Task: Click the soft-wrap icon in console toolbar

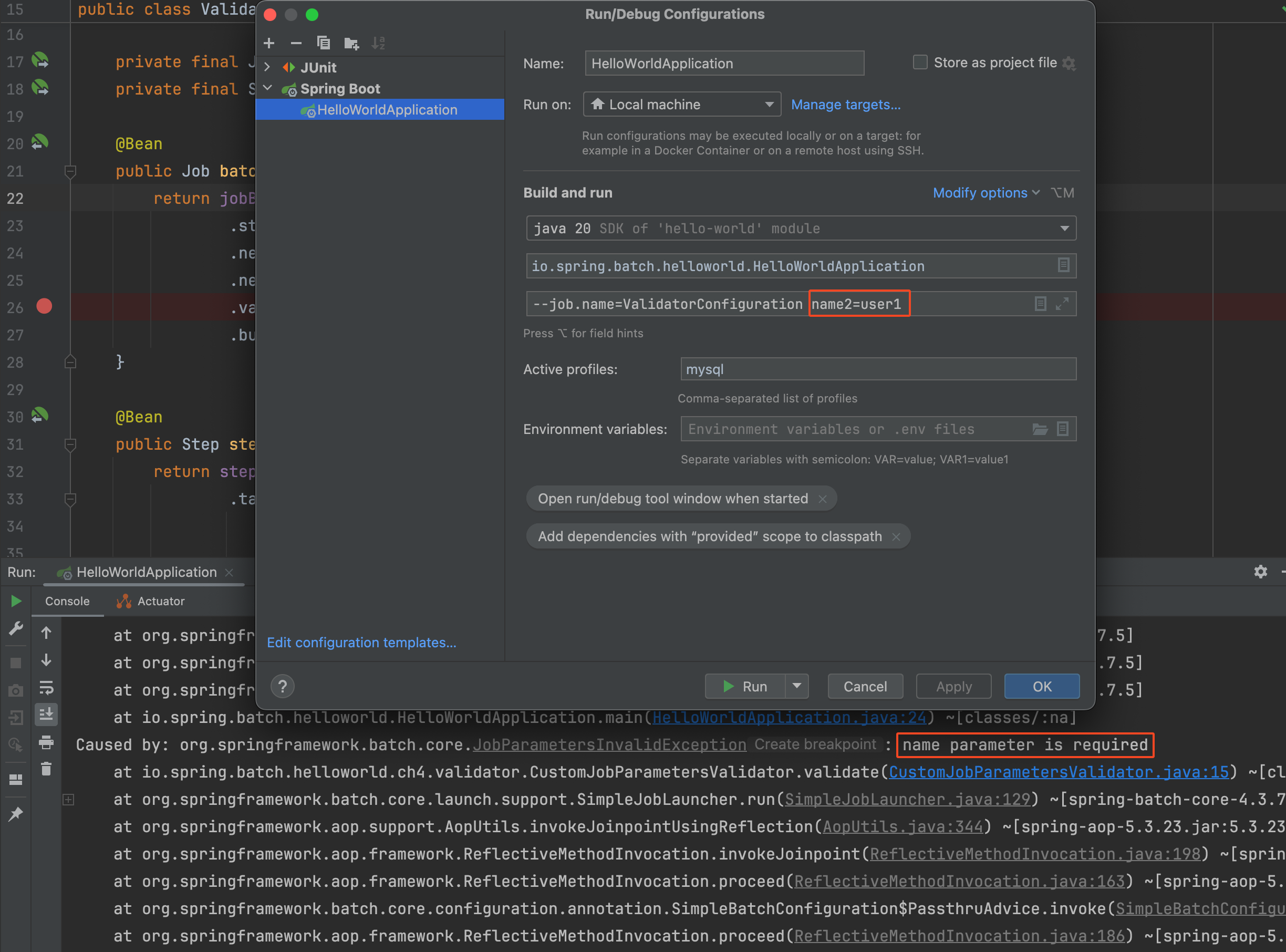Action: click(46, 688)
